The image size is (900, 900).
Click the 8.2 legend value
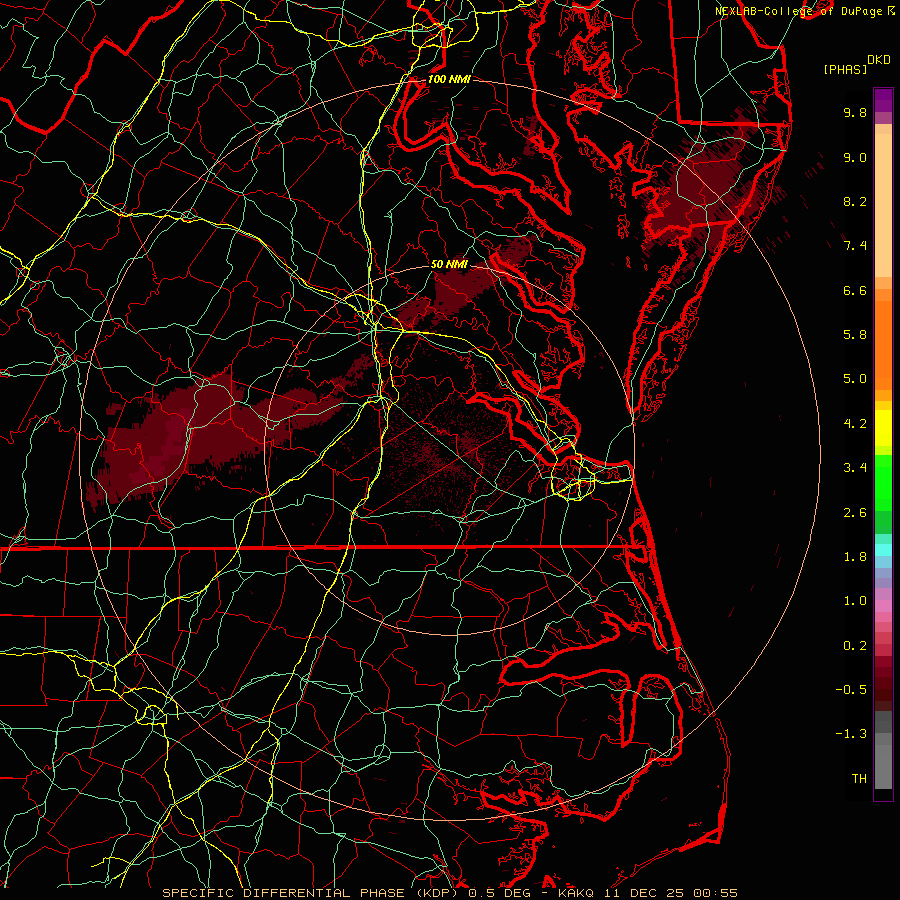855,201
